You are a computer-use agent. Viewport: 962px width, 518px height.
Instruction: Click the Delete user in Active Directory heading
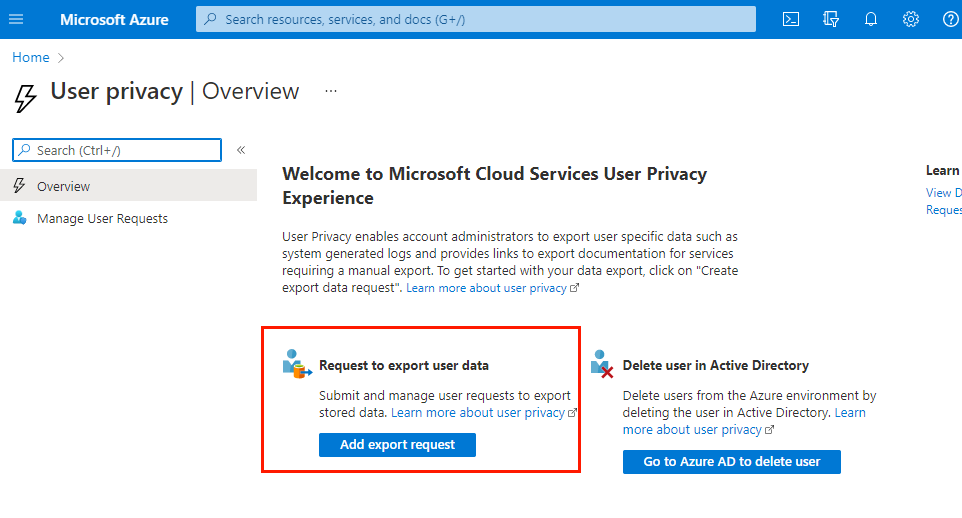[715, 365]
